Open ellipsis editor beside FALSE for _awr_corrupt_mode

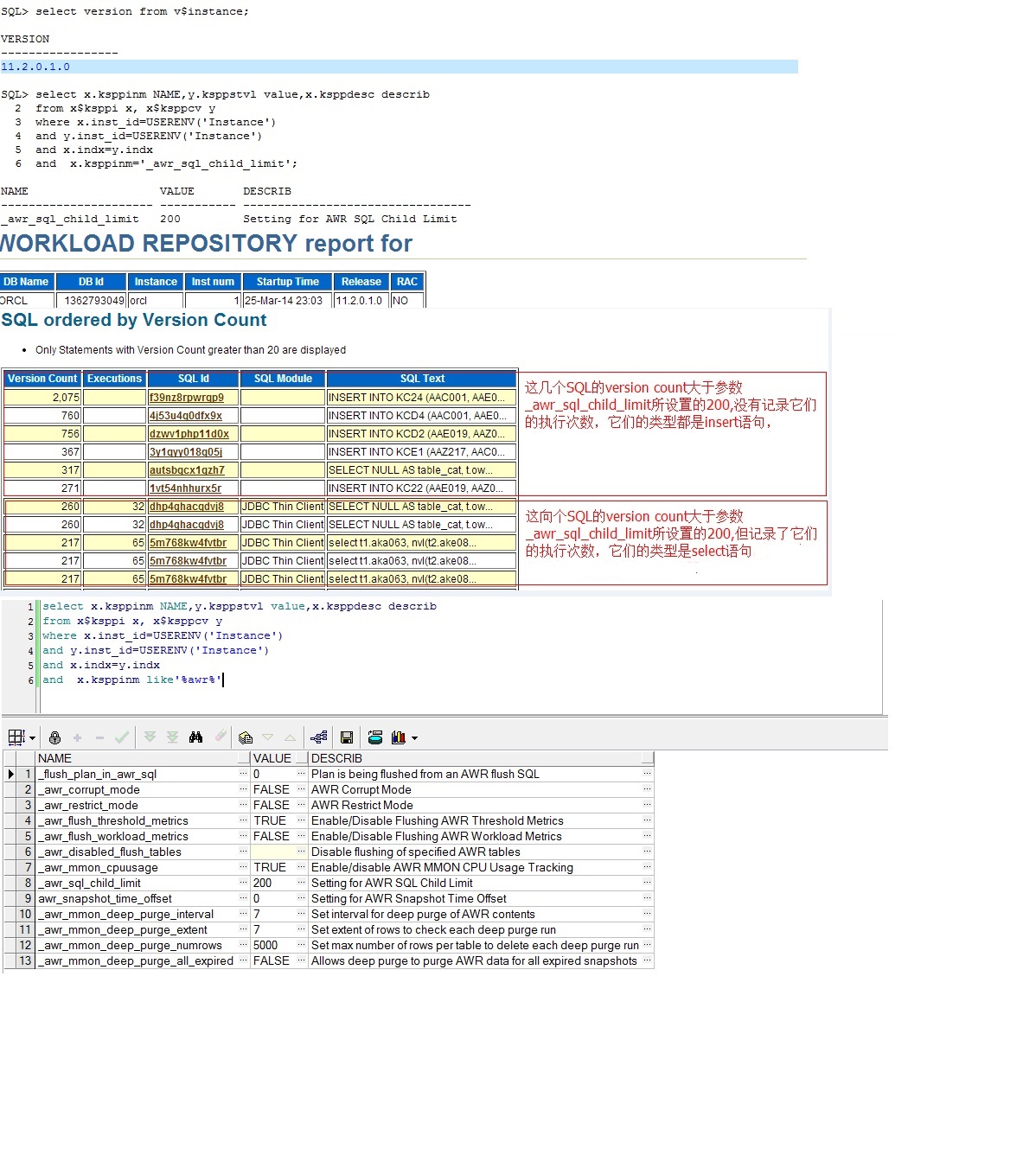click(x=302, y=789)
